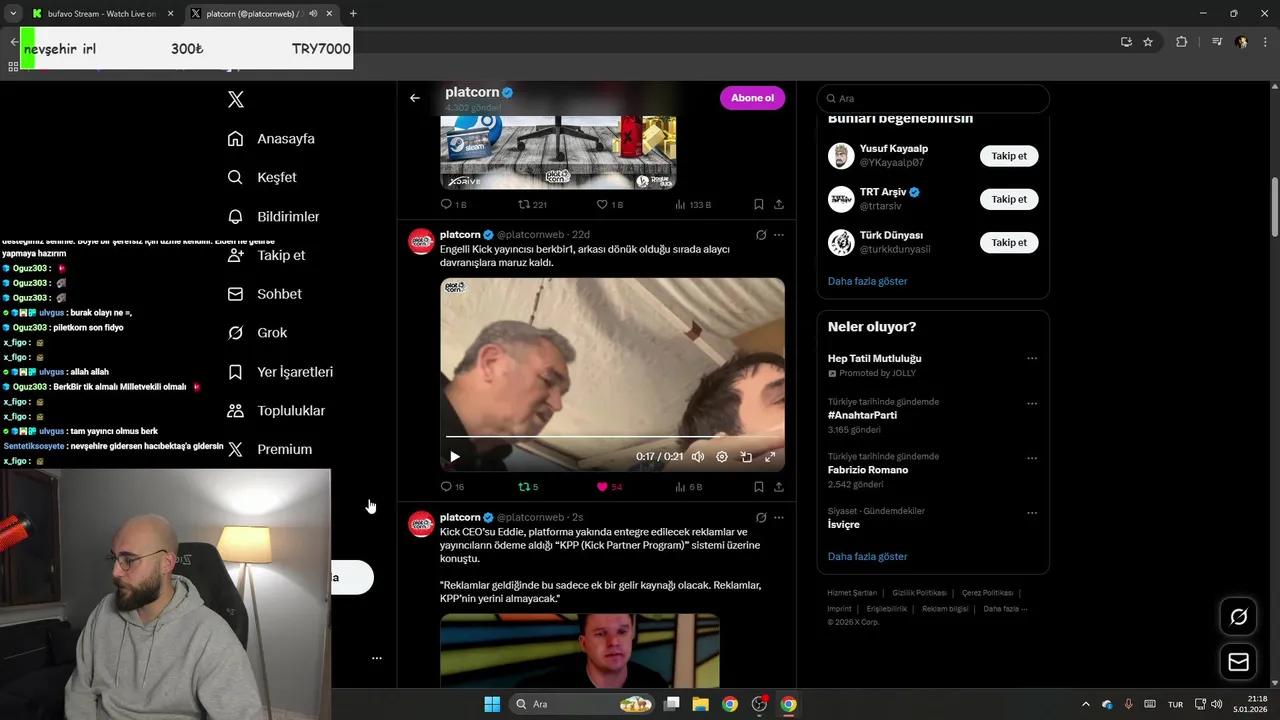Open Hep Tatil Mutluluğu promoted trend
This screenshot has width=1280, height=720.
point(874,358)
